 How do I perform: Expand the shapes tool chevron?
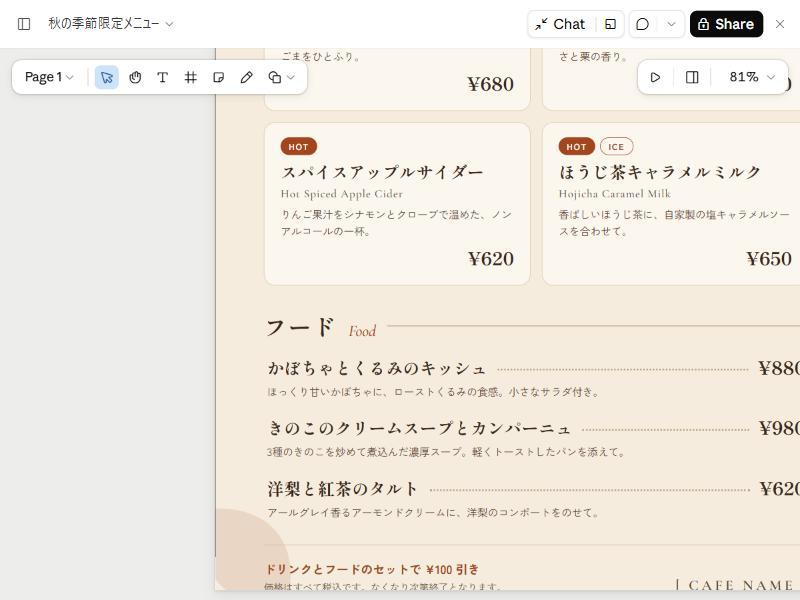tap(291, 77)
